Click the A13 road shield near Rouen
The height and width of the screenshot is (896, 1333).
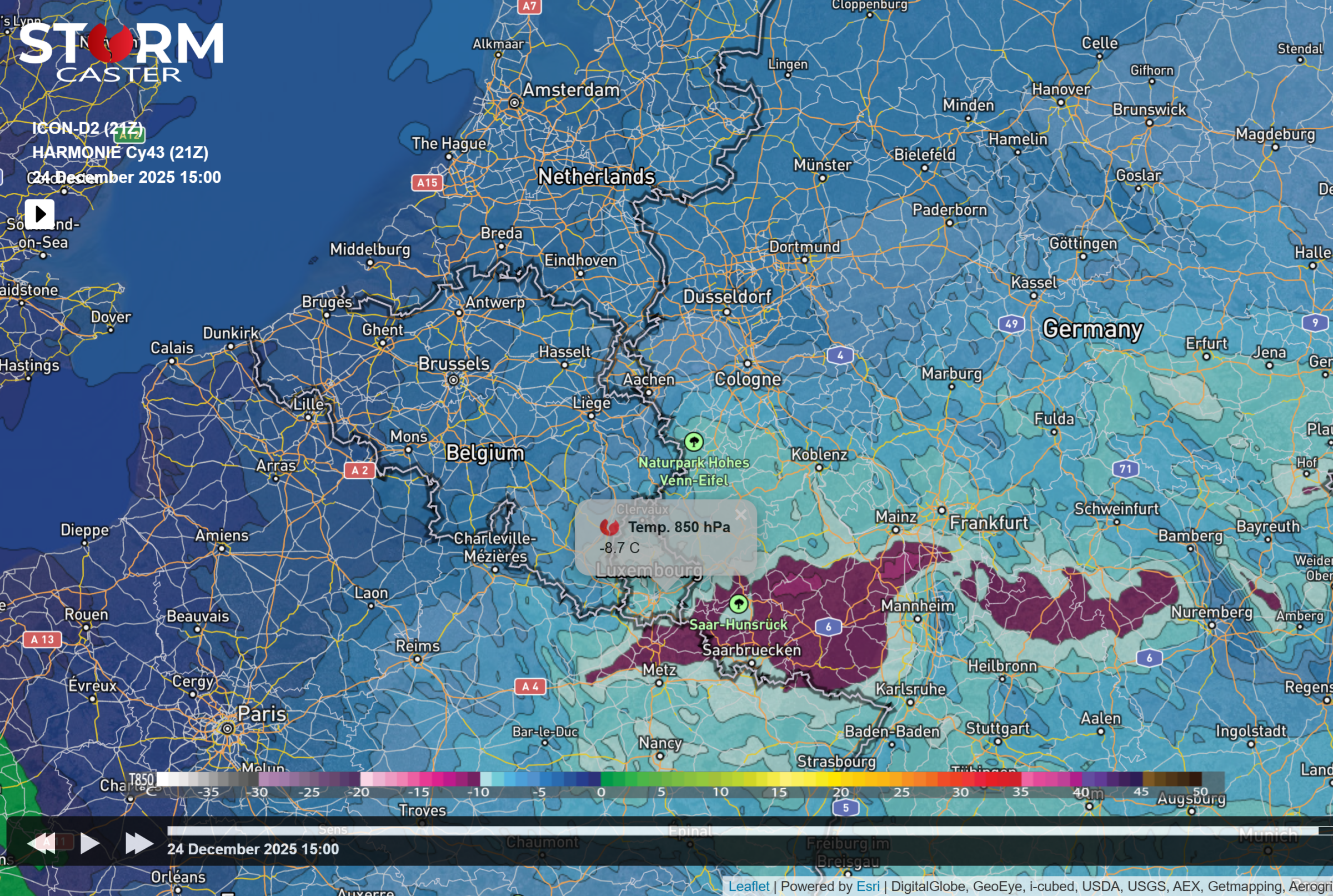42,639
